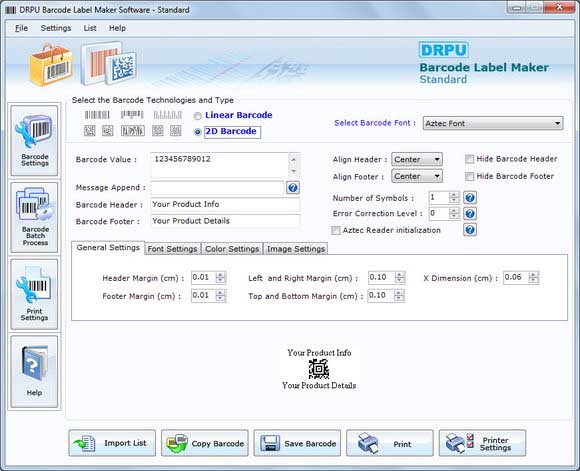580x471 pixels.
Task: Click help icon for Error Correction Level
Action: (x=470, y=214)
